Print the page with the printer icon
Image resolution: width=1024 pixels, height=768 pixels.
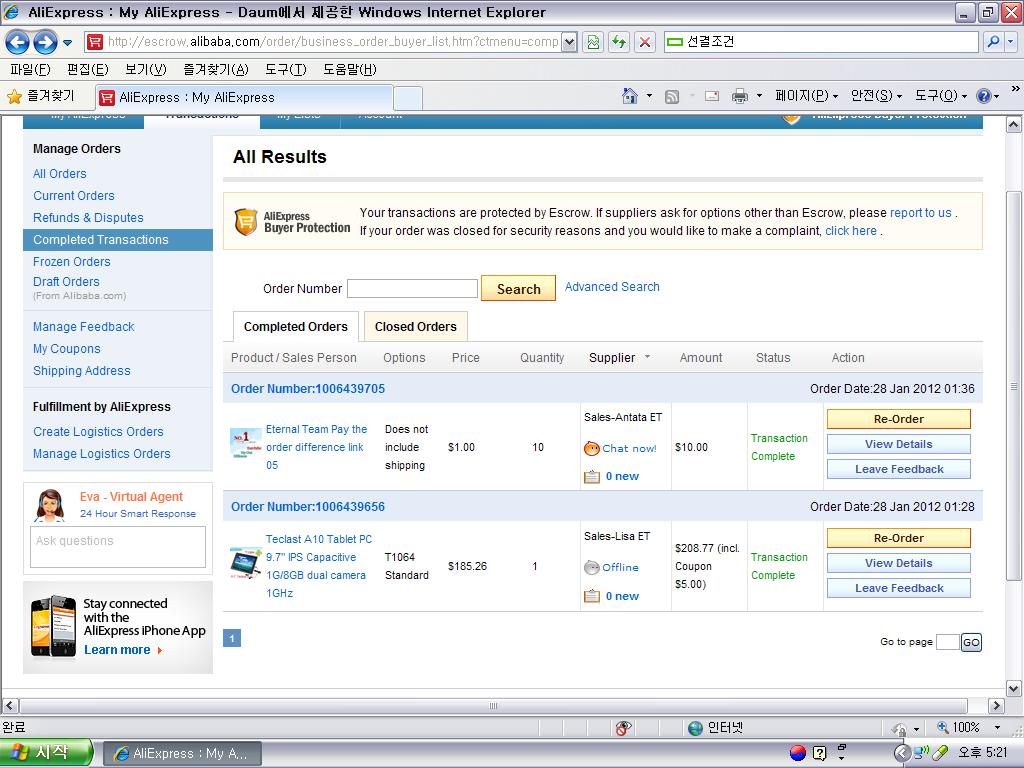739,97
